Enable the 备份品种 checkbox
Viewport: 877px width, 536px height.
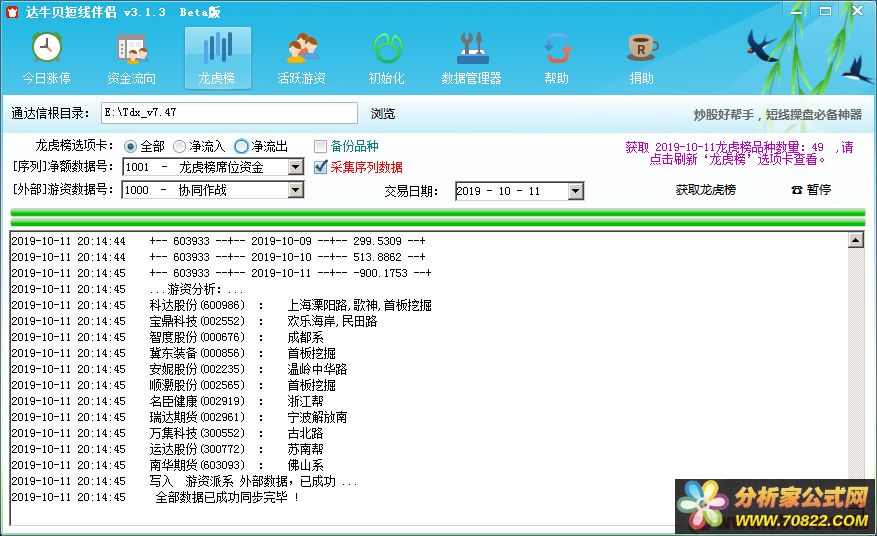tap(320, 147)
